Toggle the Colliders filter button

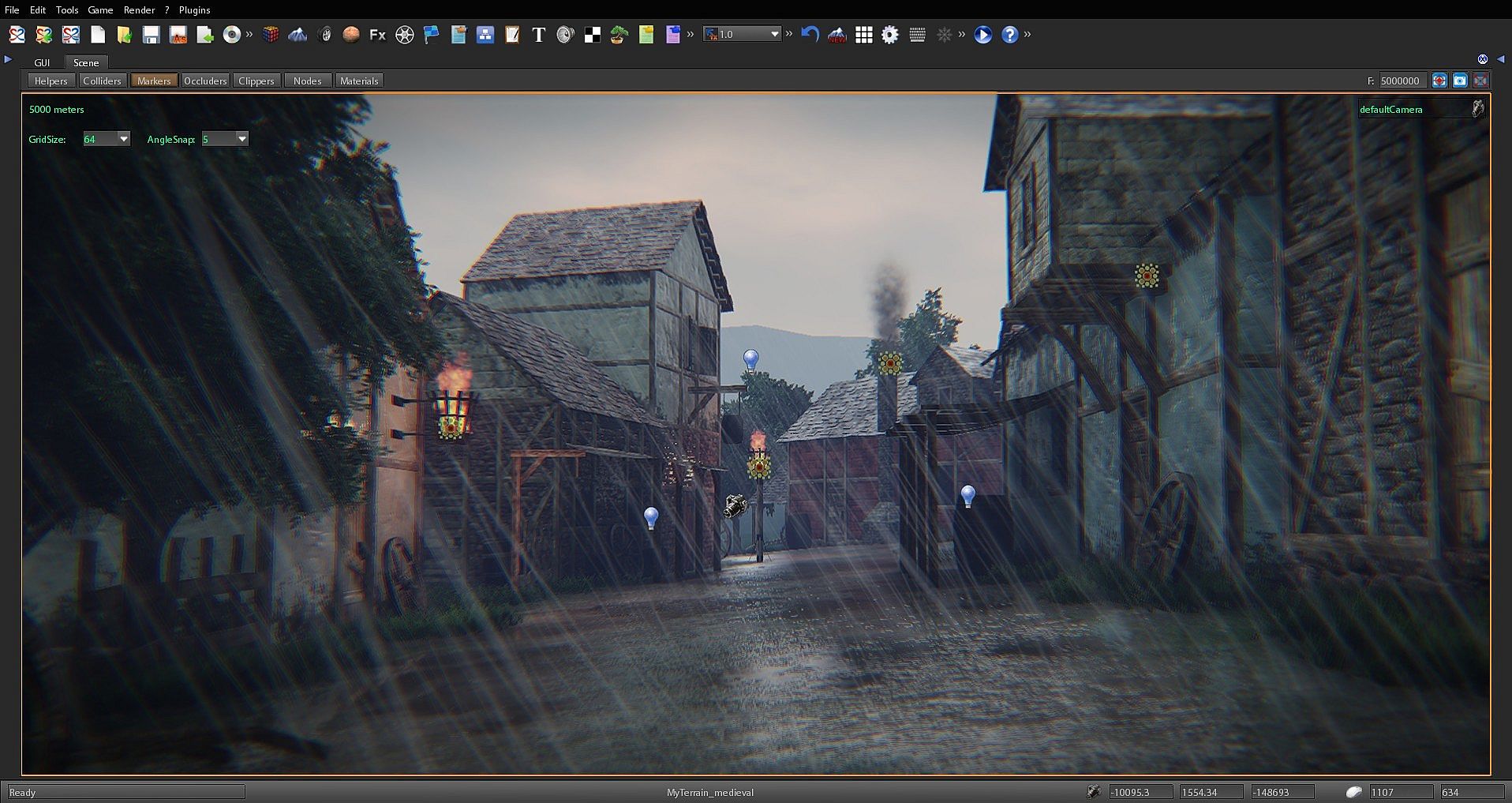[102, 81]
